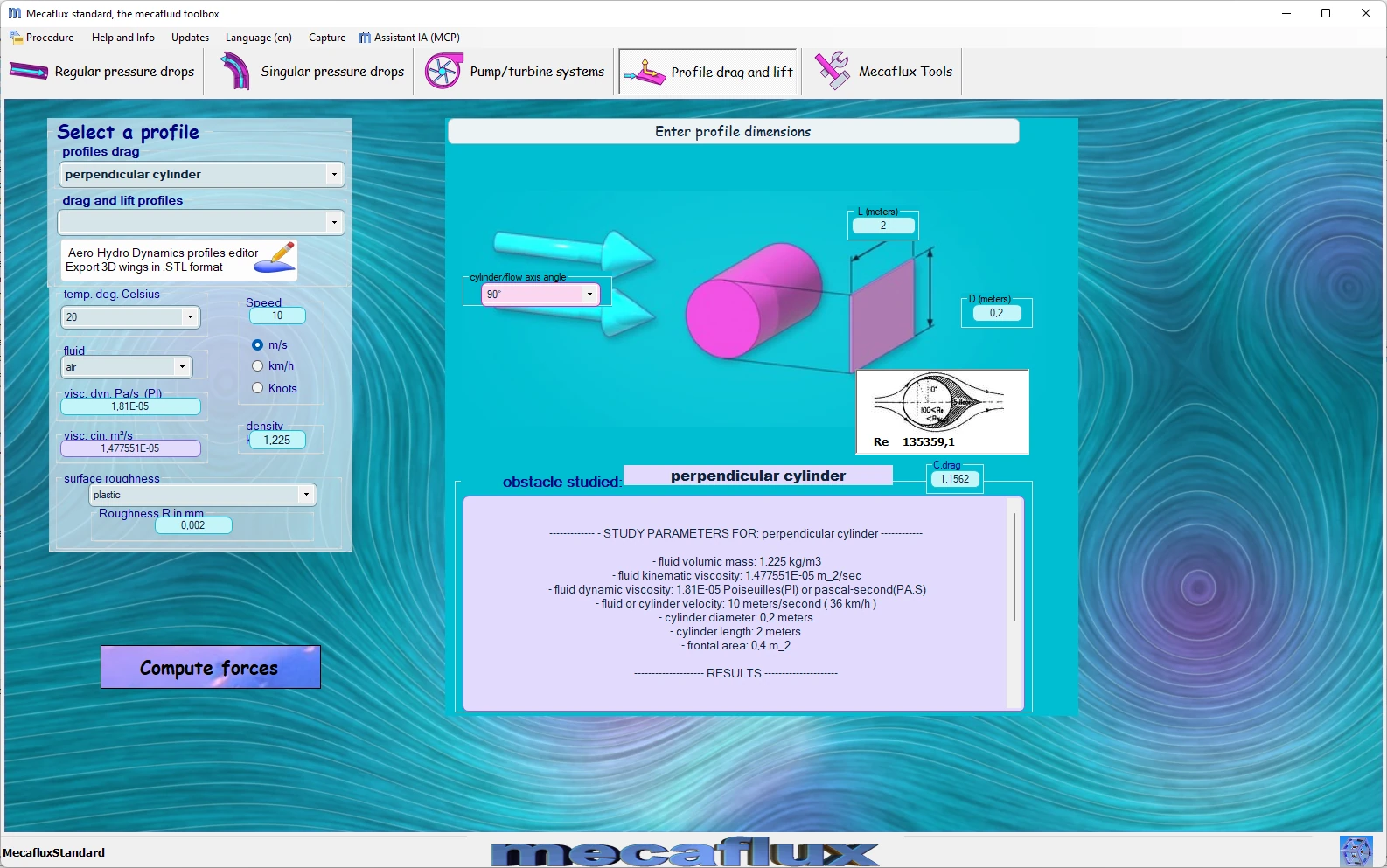Click the Profile drag and lift icon

pos(645,72)
